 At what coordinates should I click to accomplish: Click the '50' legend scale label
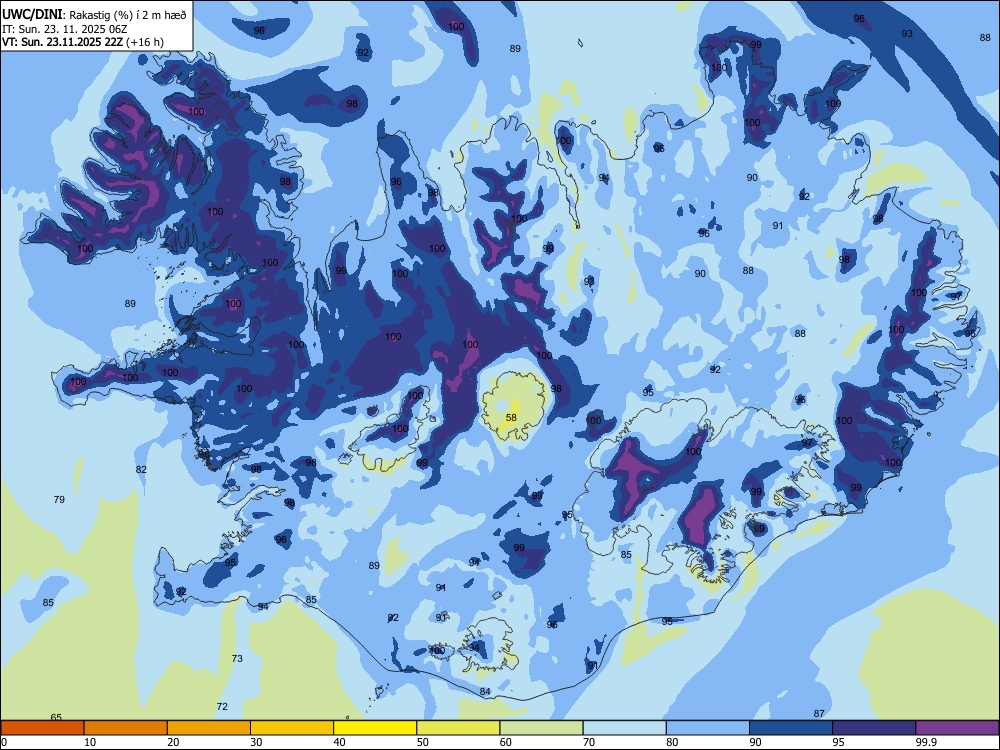pyautogui.click(x=423, y=742)
